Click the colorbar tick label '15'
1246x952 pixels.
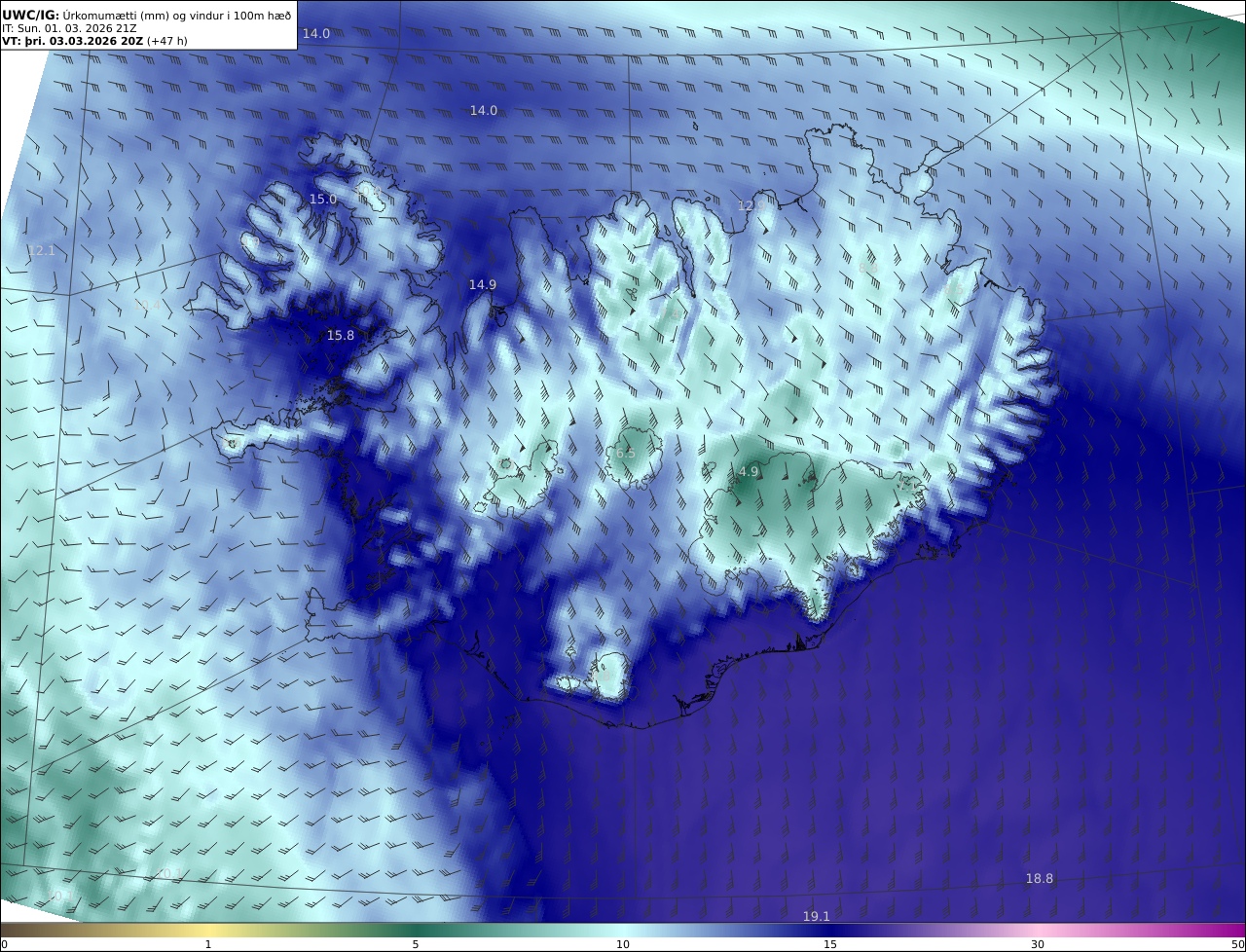[x=830, y=944]
